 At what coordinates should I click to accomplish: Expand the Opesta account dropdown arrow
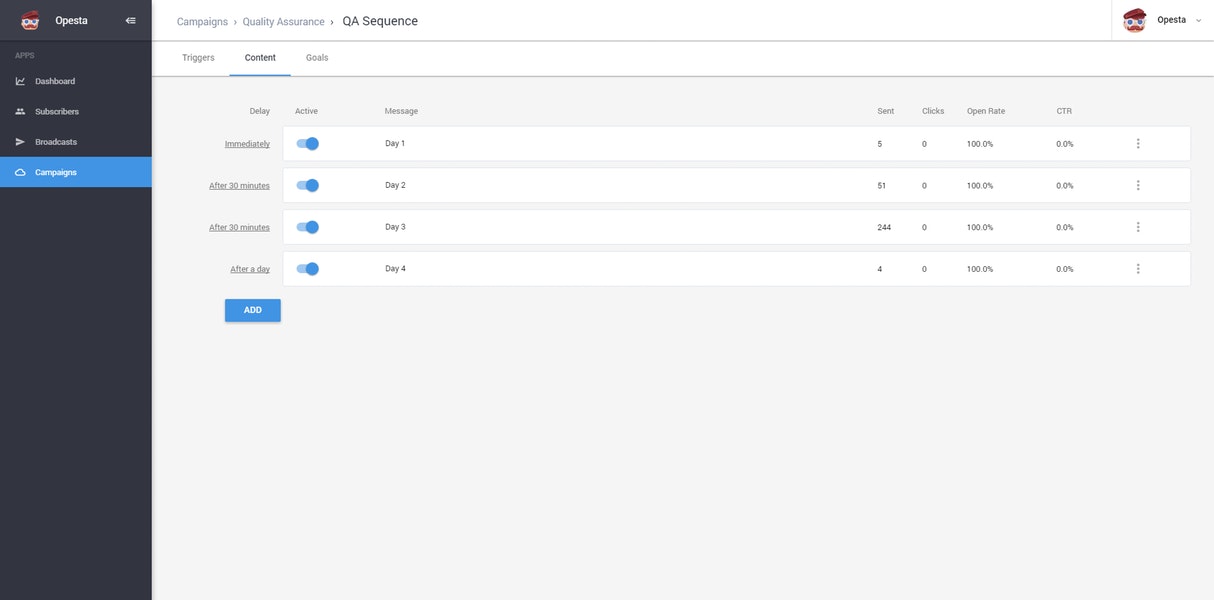click(1198, 20)
